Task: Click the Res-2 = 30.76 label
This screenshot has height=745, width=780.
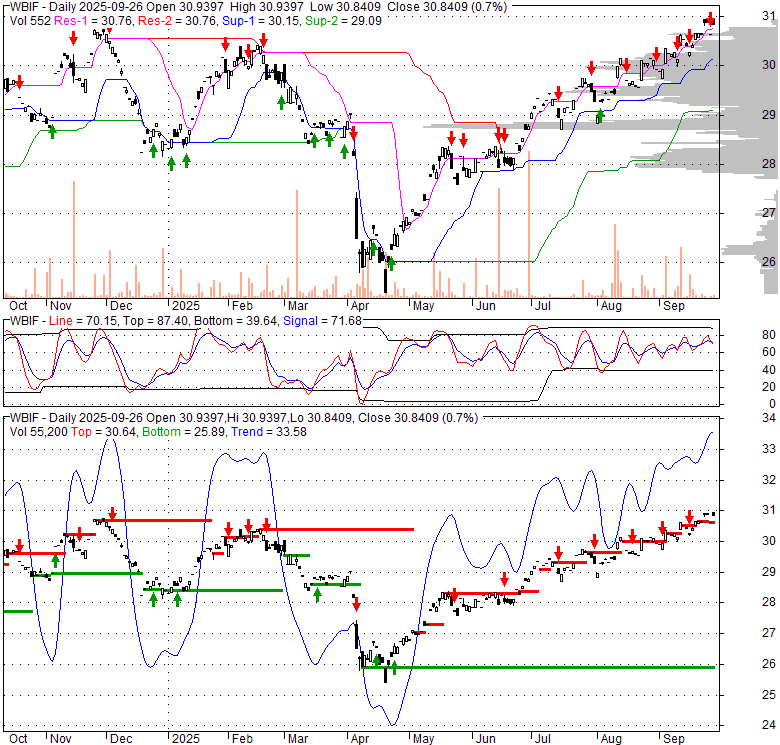Action: (178, 21)
